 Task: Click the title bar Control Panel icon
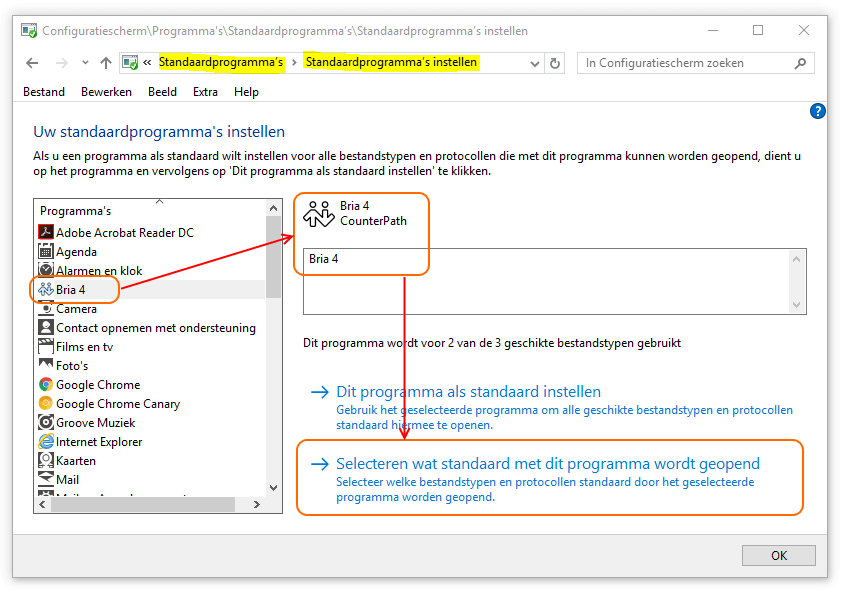click(29, 30)
